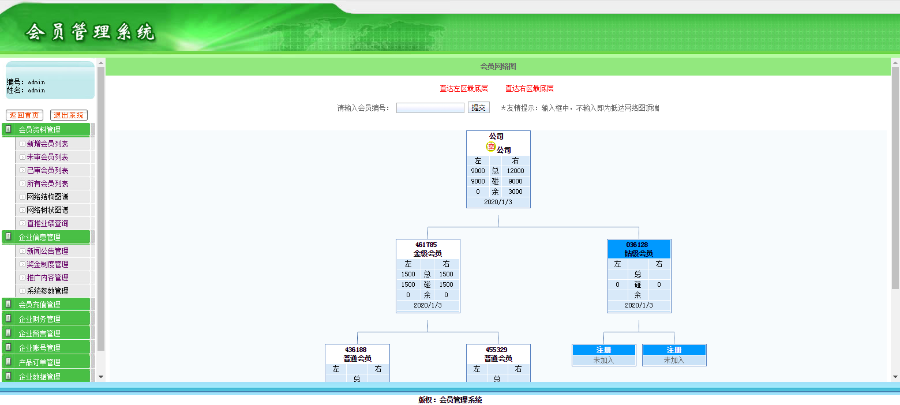Screen dimensions: 900x405
Task: Click the book icon beside 企业财务管理
Action: point(9,318)
